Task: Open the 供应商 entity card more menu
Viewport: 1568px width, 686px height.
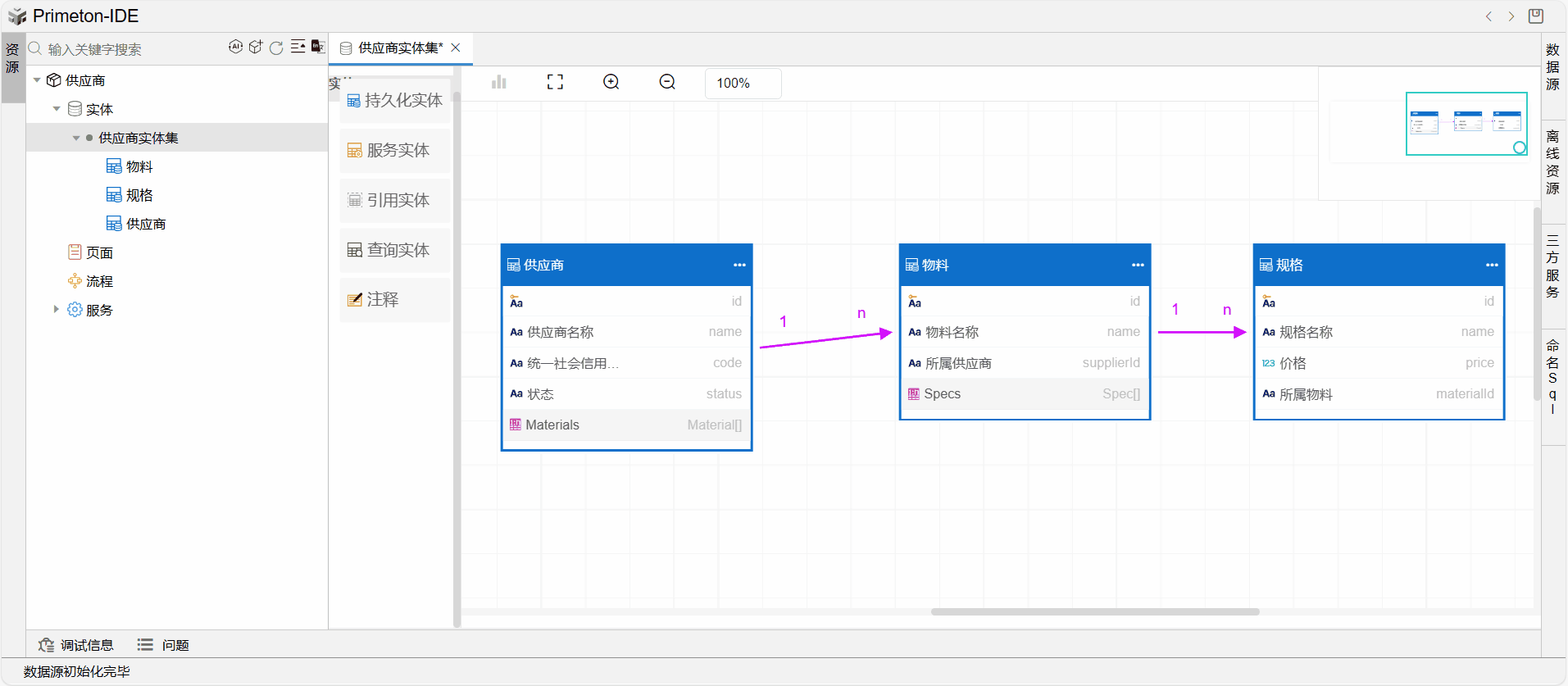Action: click(739, 265)
